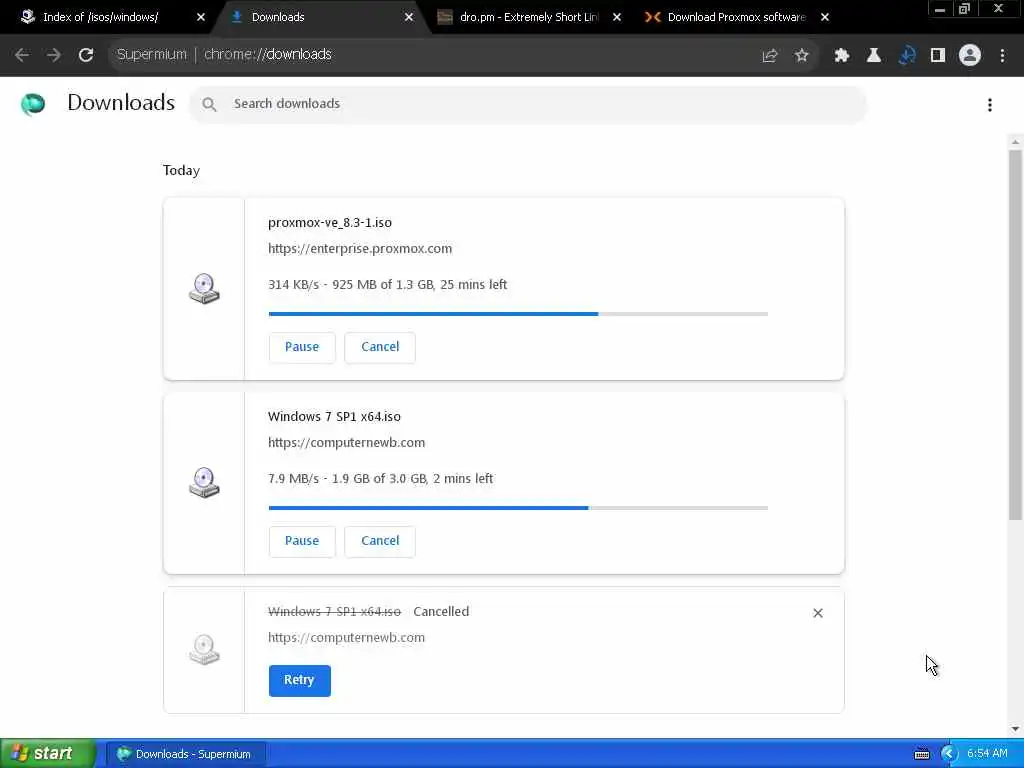Close the Download Proxmox software tab

825,18
